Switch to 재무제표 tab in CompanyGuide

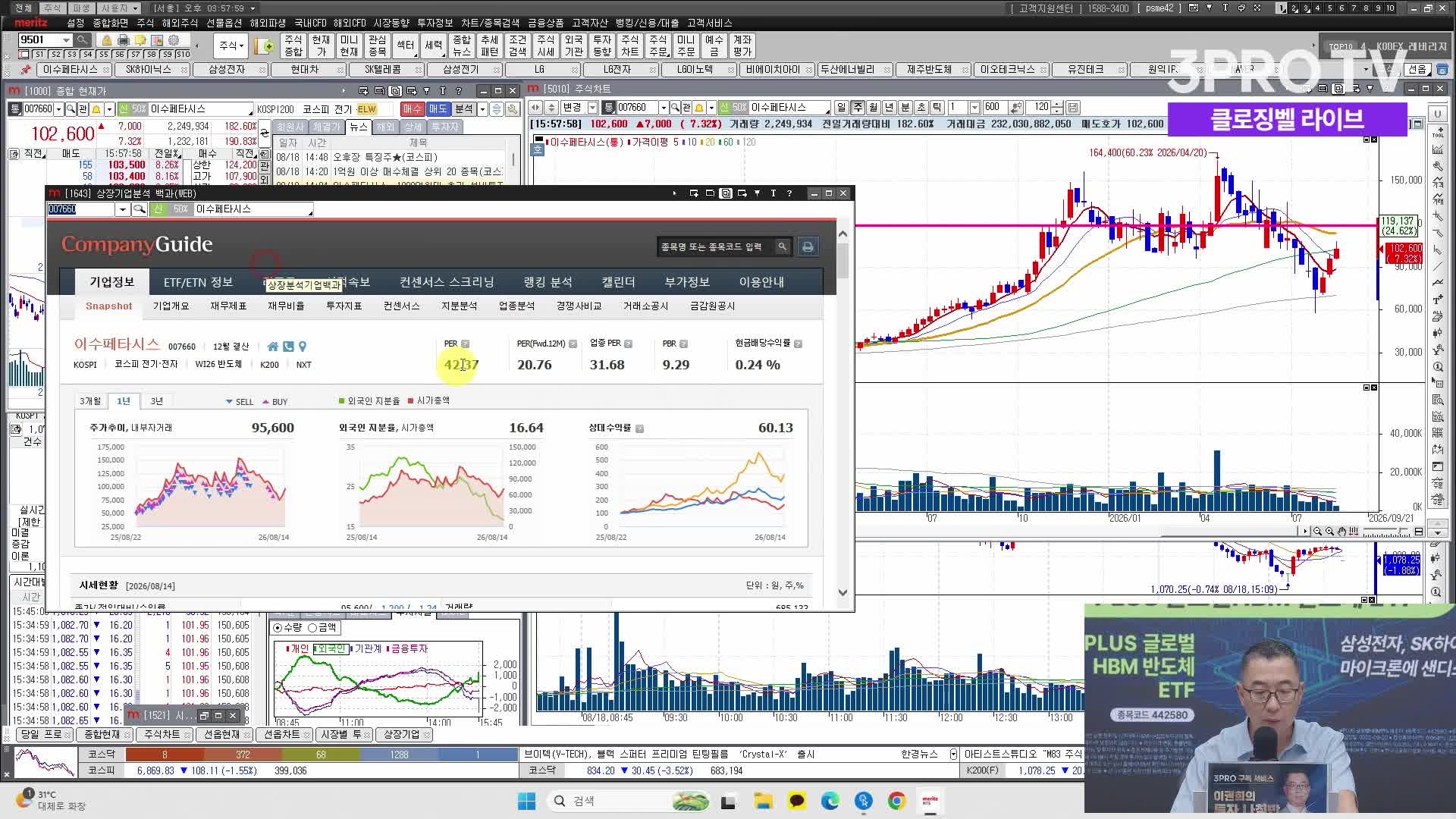[228, 306]
